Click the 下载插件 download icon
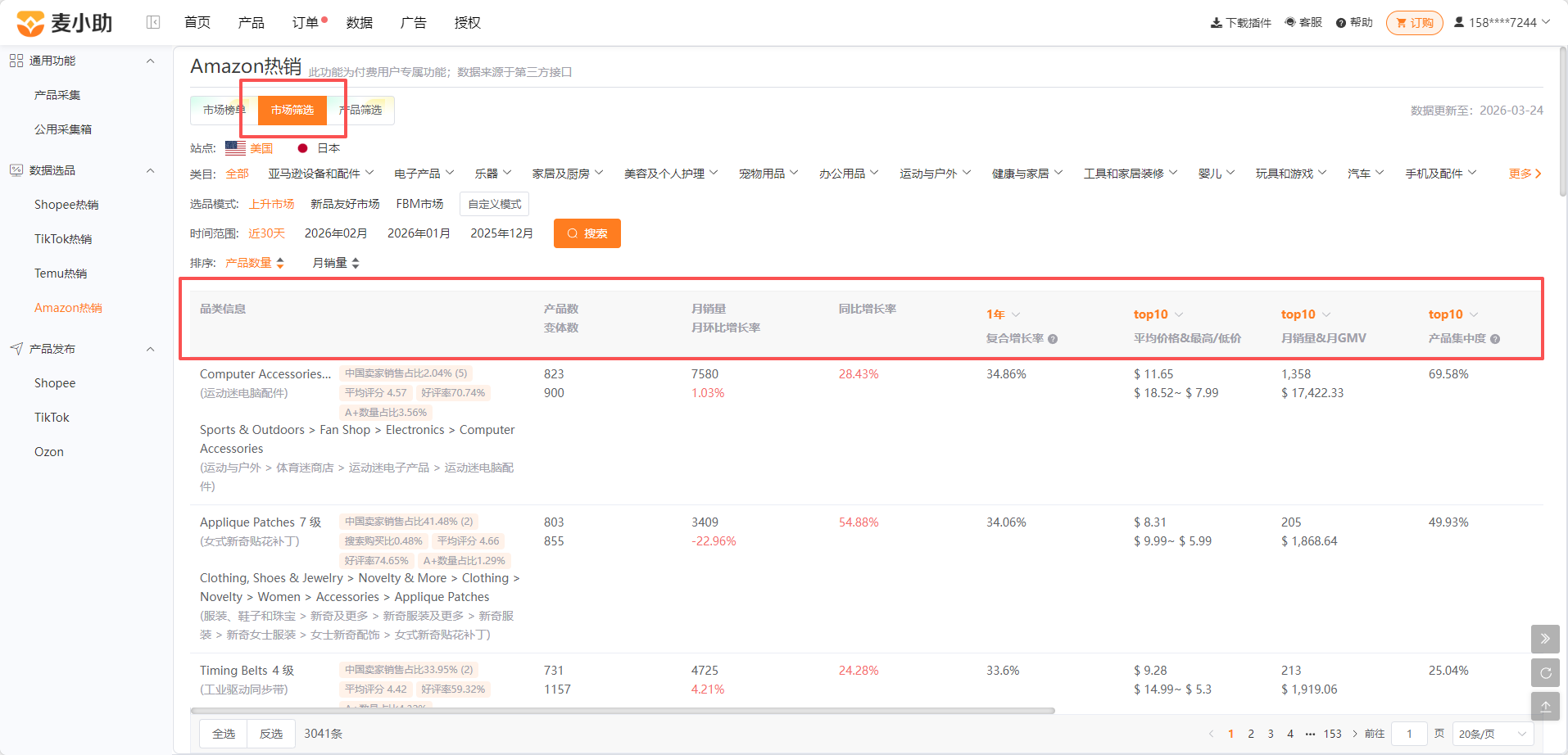 (x=1217, y=23)
